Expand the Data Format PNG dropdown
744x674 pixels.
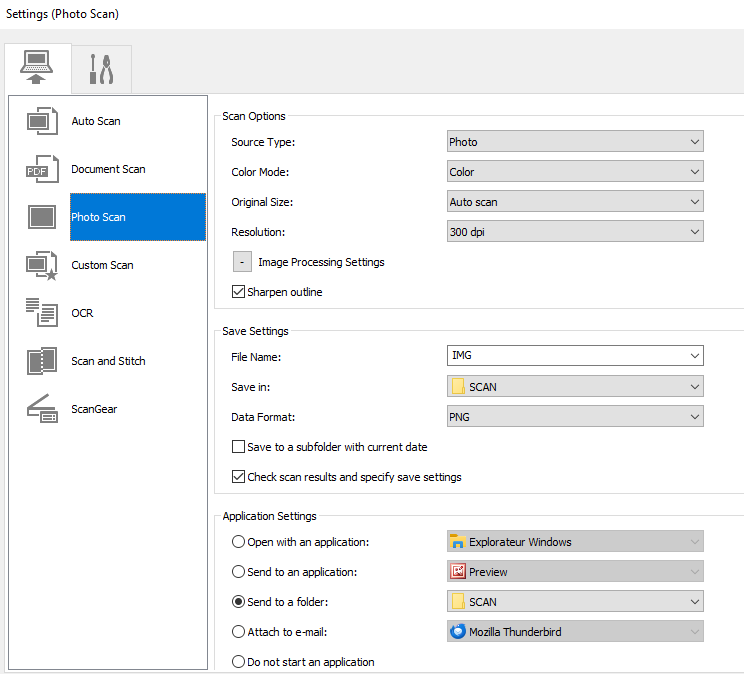click(575, 416)
